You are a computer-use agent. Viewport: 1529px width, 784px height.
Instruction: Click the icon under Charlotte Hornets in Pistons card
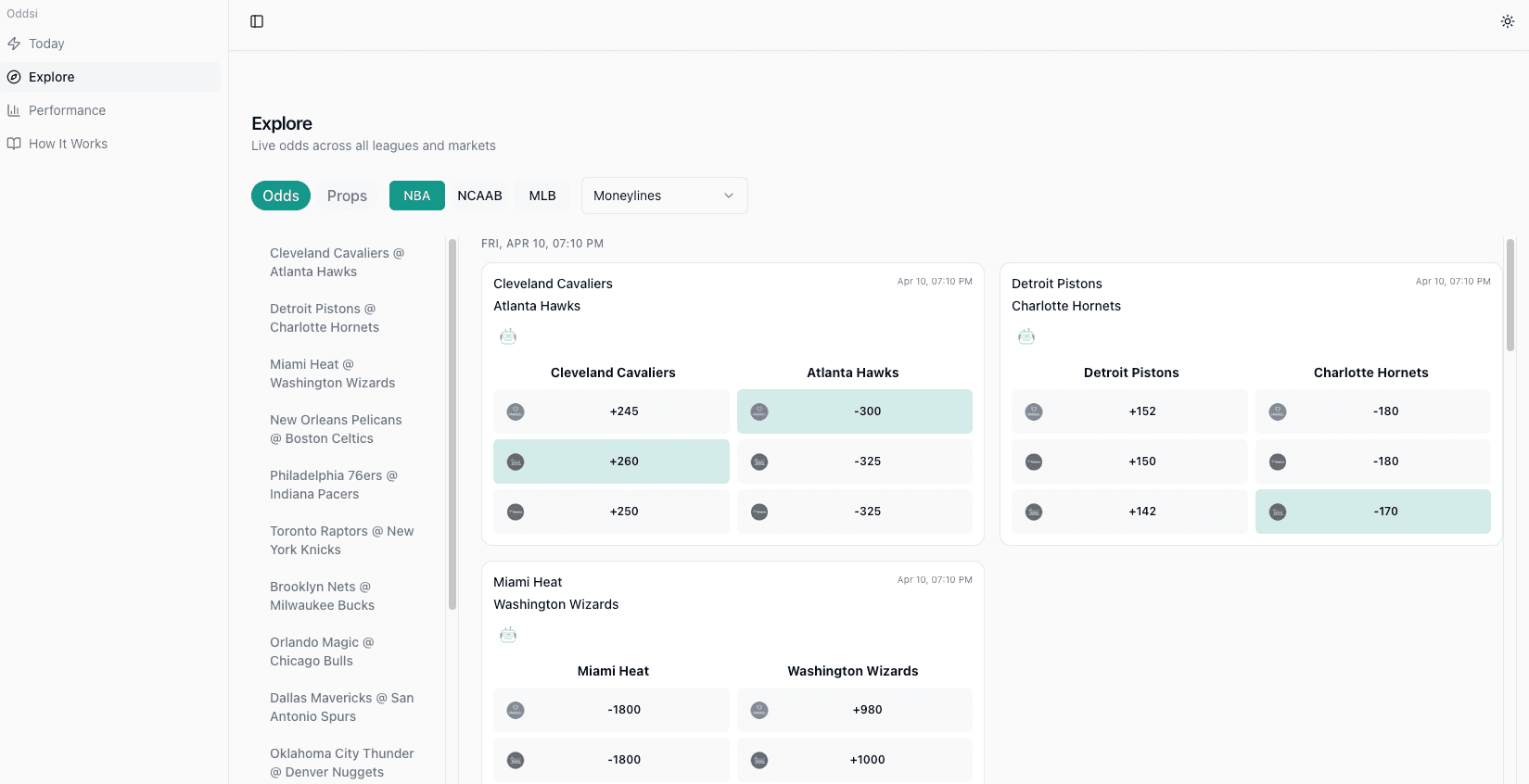tap(1026, 336)
